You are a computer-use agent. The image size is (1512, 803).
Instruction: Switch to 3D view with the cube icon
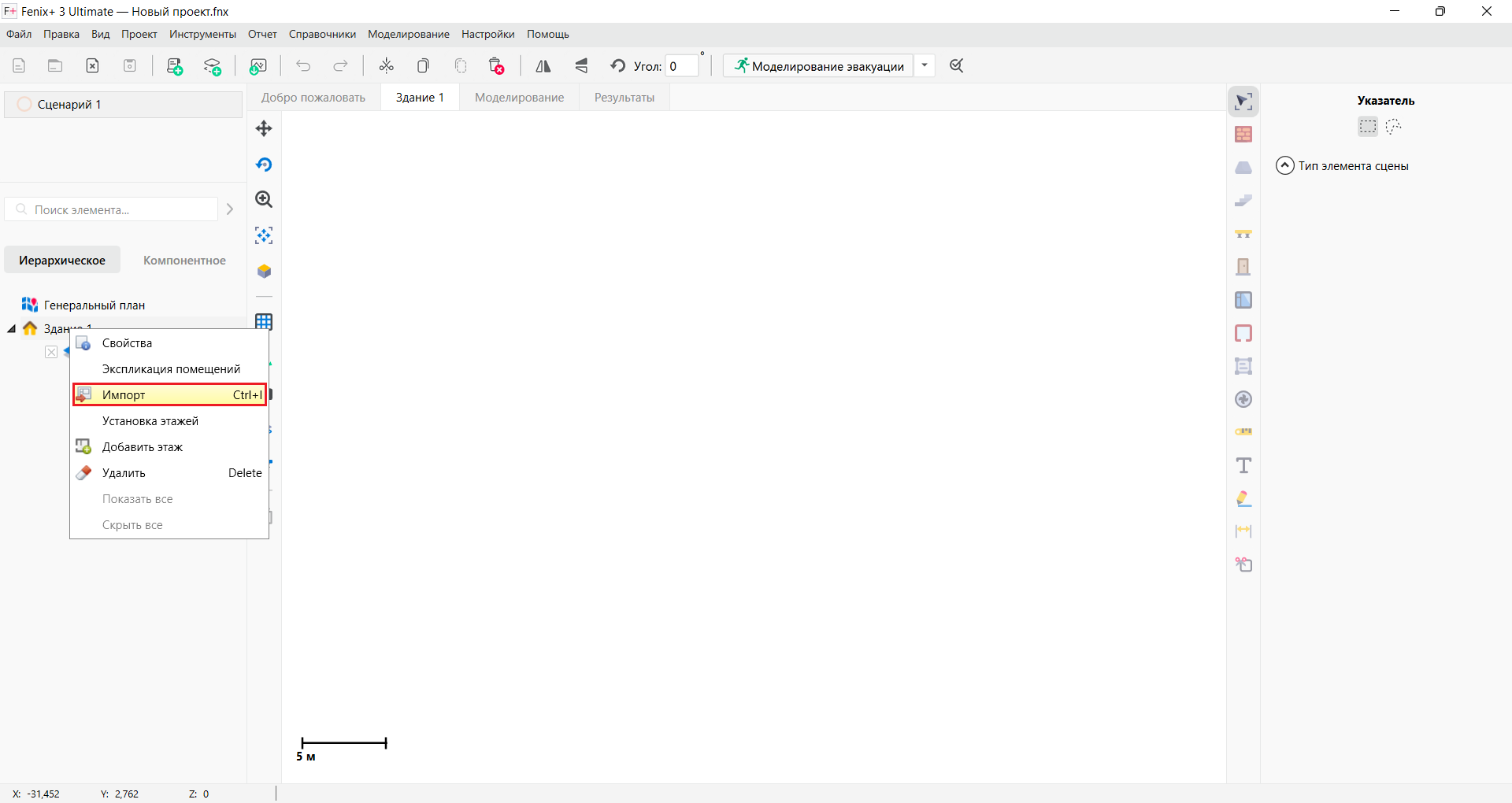[x=264, y=271]
